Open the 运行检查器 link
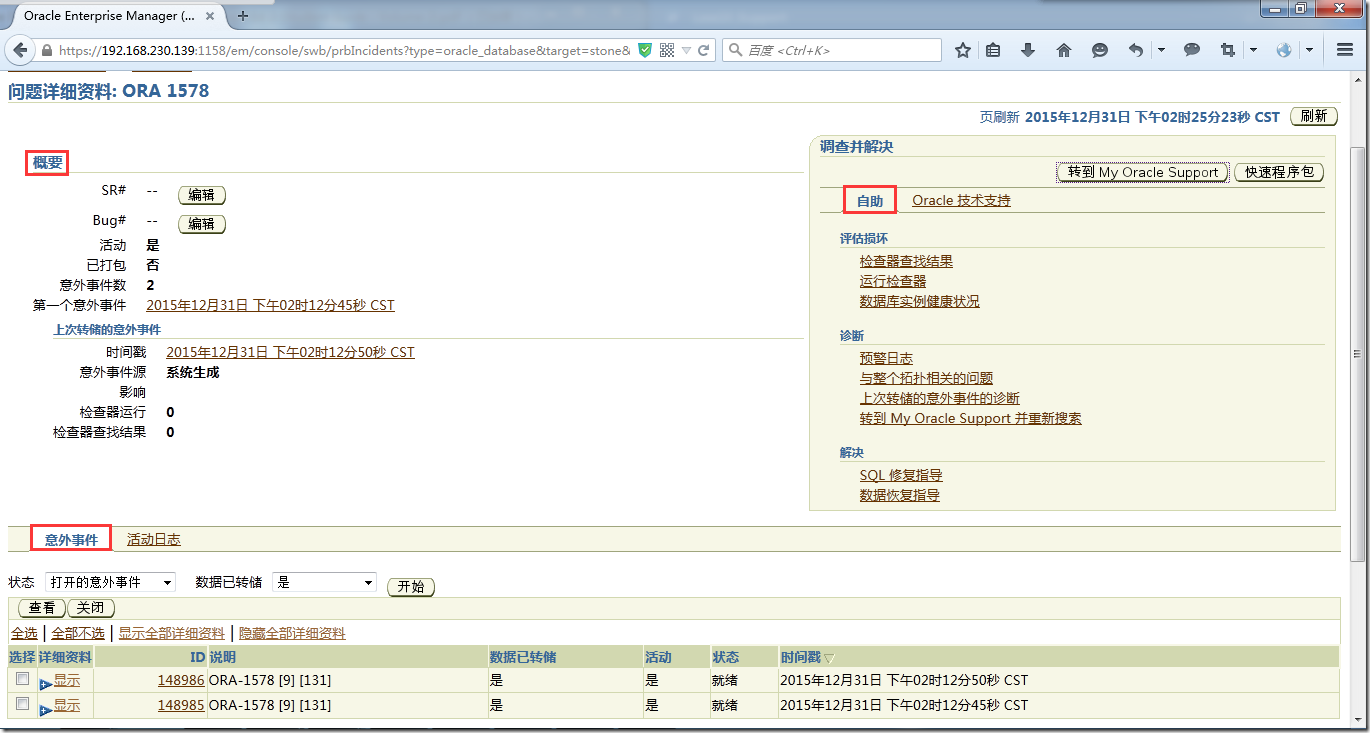1370x733 pixels. 893,281
